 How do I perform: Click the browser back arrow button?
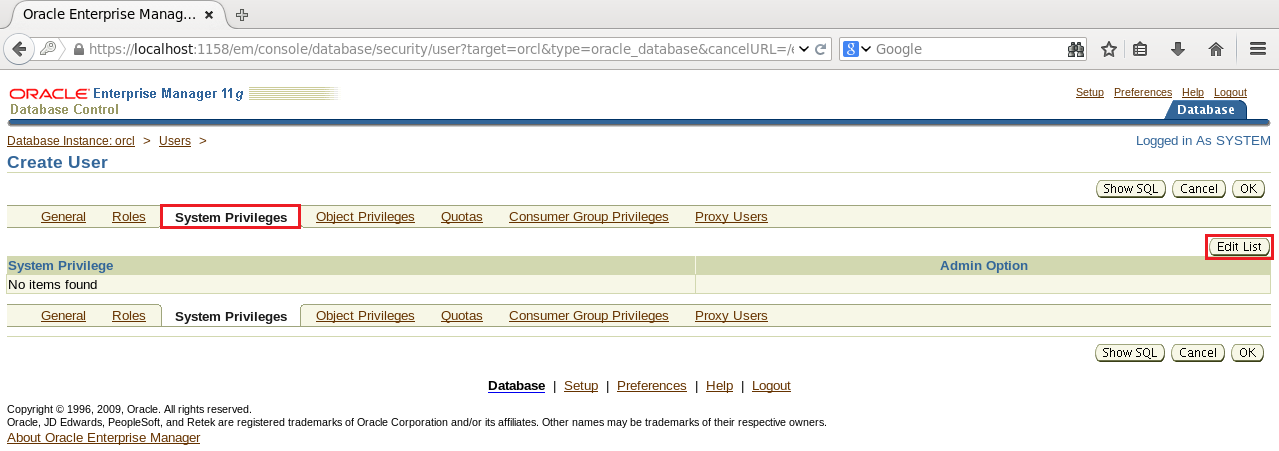tap(19, 49)
